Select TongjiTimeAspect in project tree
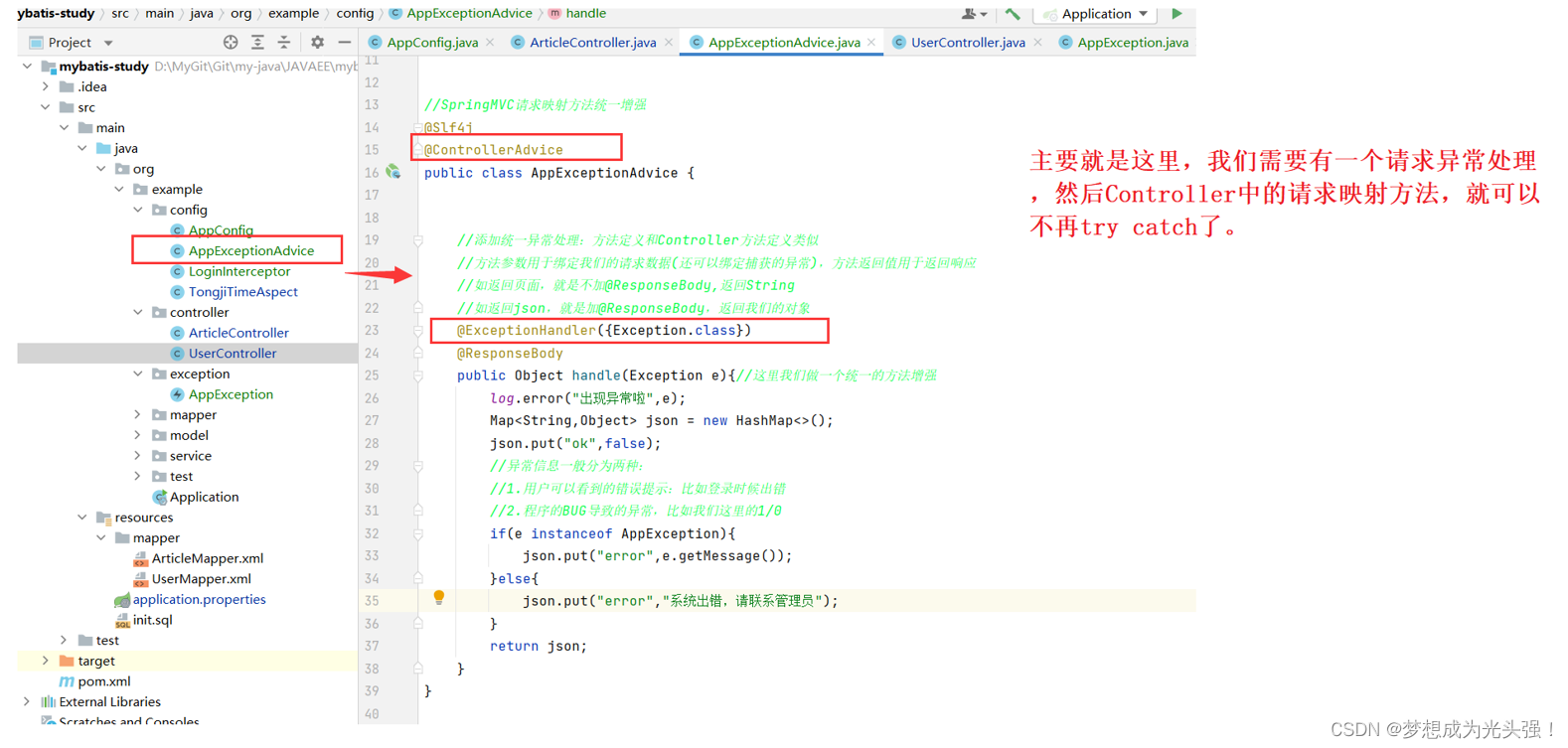The height and width of the screenshot is (748, 1568). tap(243, 292)
